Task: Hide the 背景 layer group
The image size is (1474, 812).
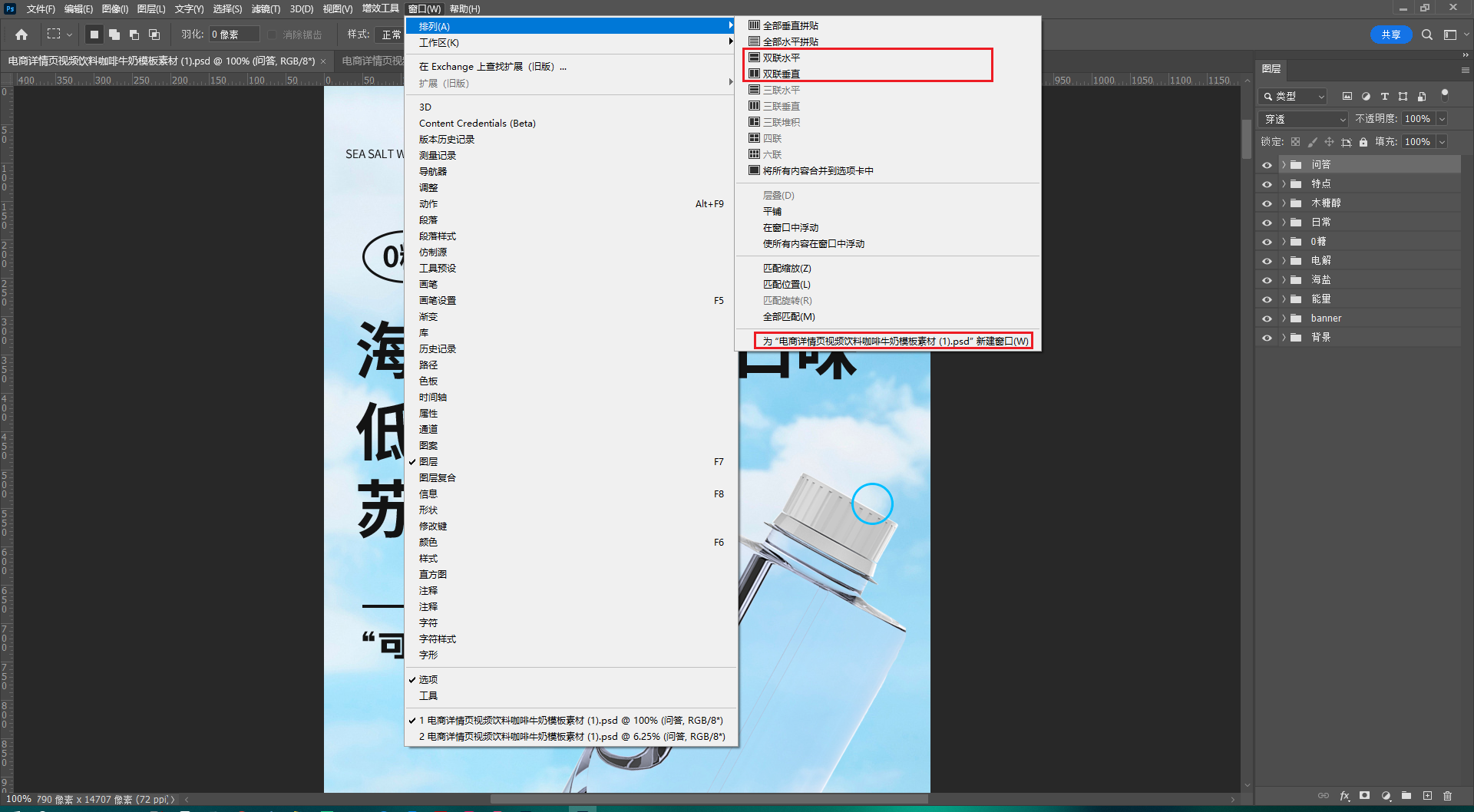Action: point(1267,338)
